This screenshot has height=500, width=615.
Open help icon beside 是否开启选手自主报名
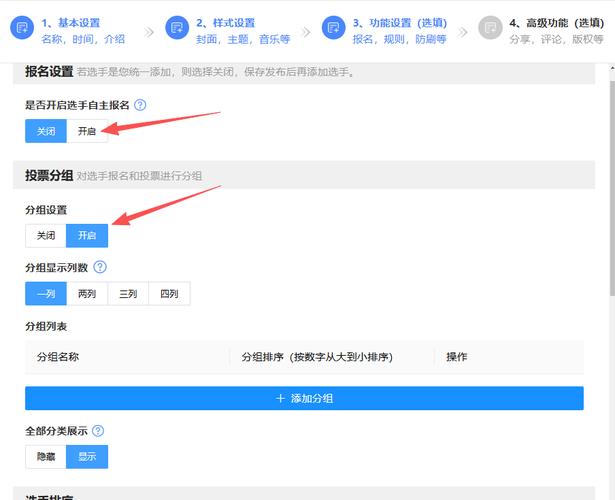[x=140, y=105]
